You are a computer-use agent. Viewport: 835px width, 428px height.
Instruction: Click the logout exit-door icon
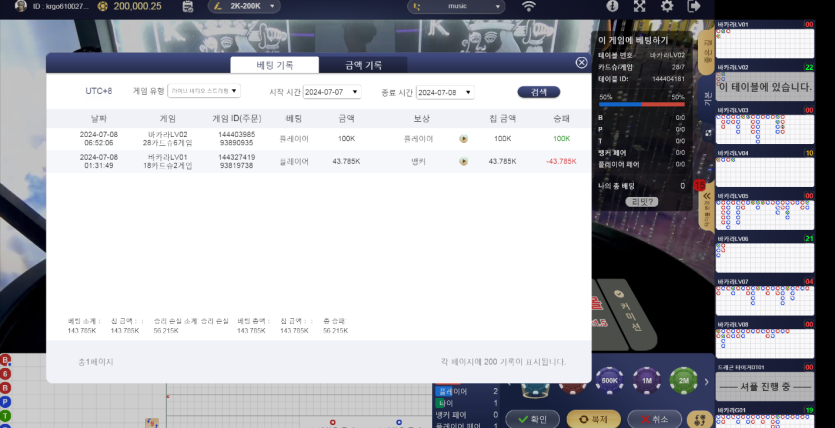click(694, 6)
